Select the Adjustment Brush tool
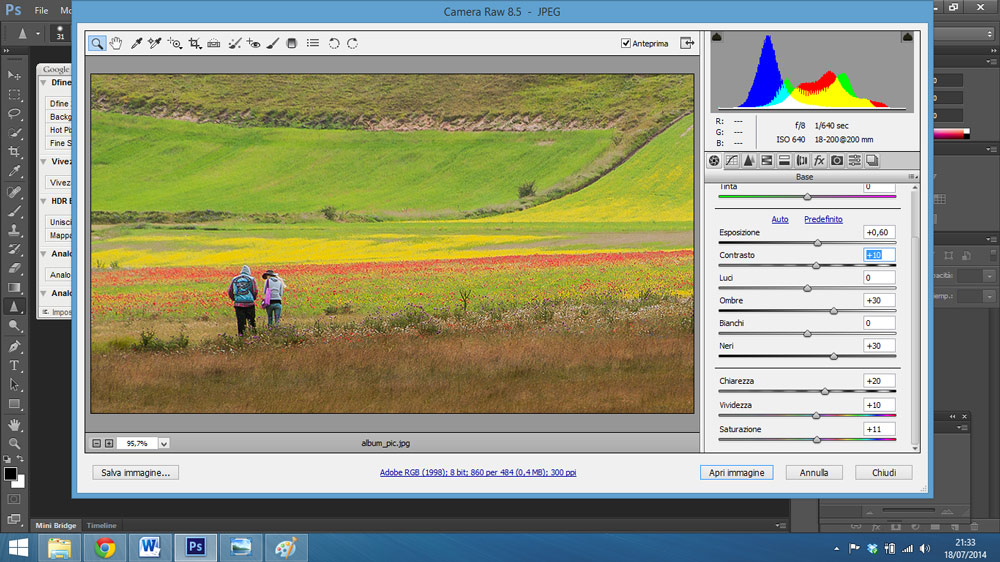This screenshot has width=1000, height=562. [x=272, y=43]
